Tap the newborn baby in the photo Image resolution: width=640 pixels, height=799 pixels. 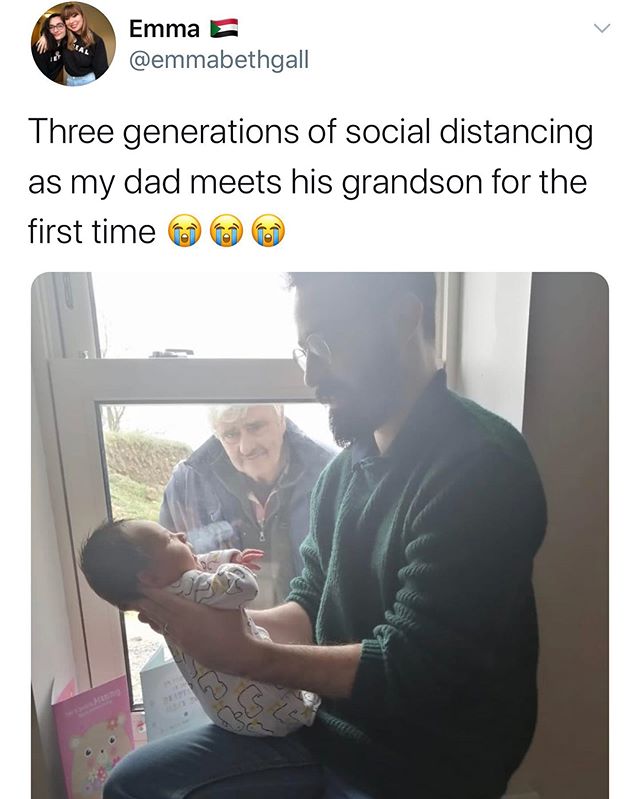coord(199,611)
